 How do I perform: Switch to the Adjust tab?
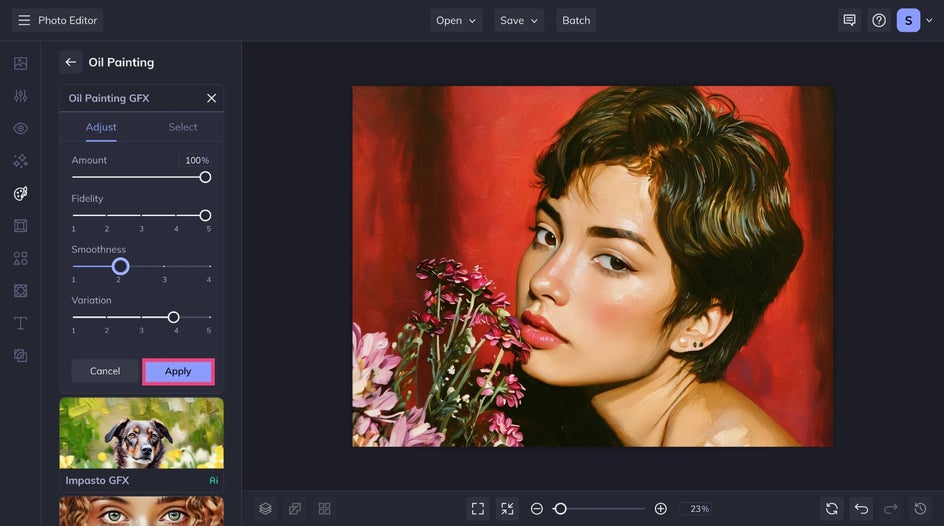[101, 127]
